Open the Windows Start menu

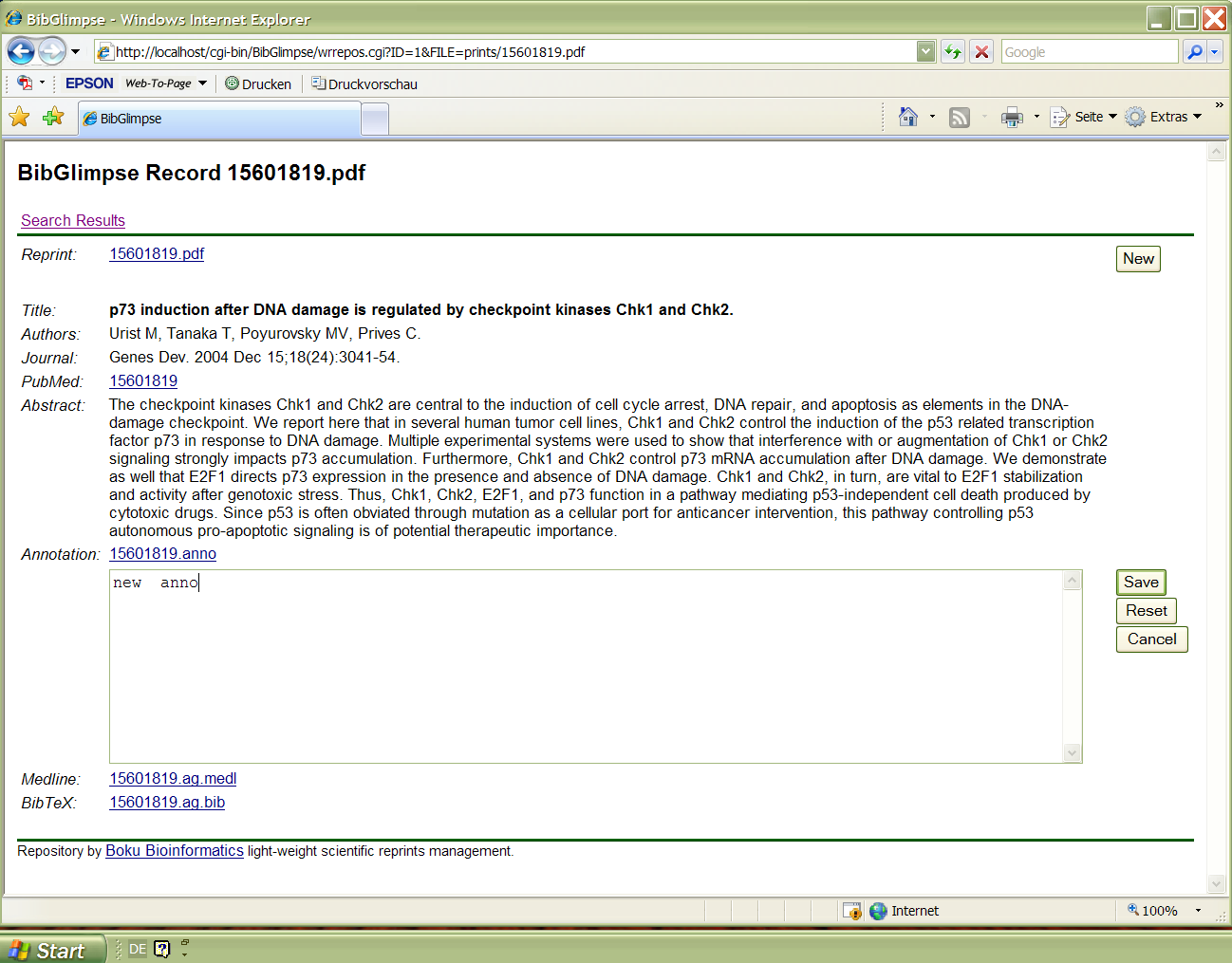click(52, 949)
